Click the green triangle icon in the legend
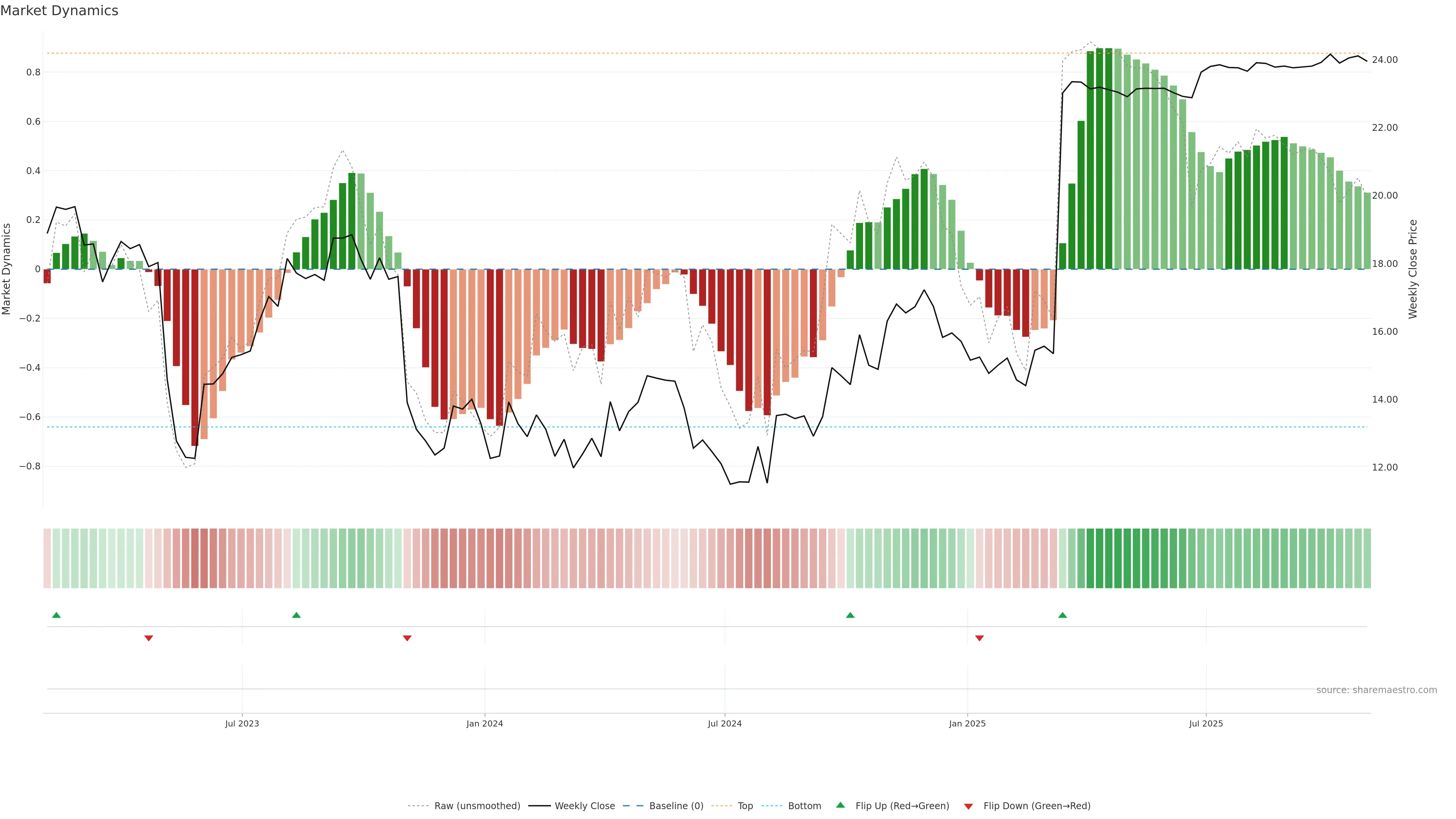This screenshot has height=819, width=1456. click(x=841, y=805)
